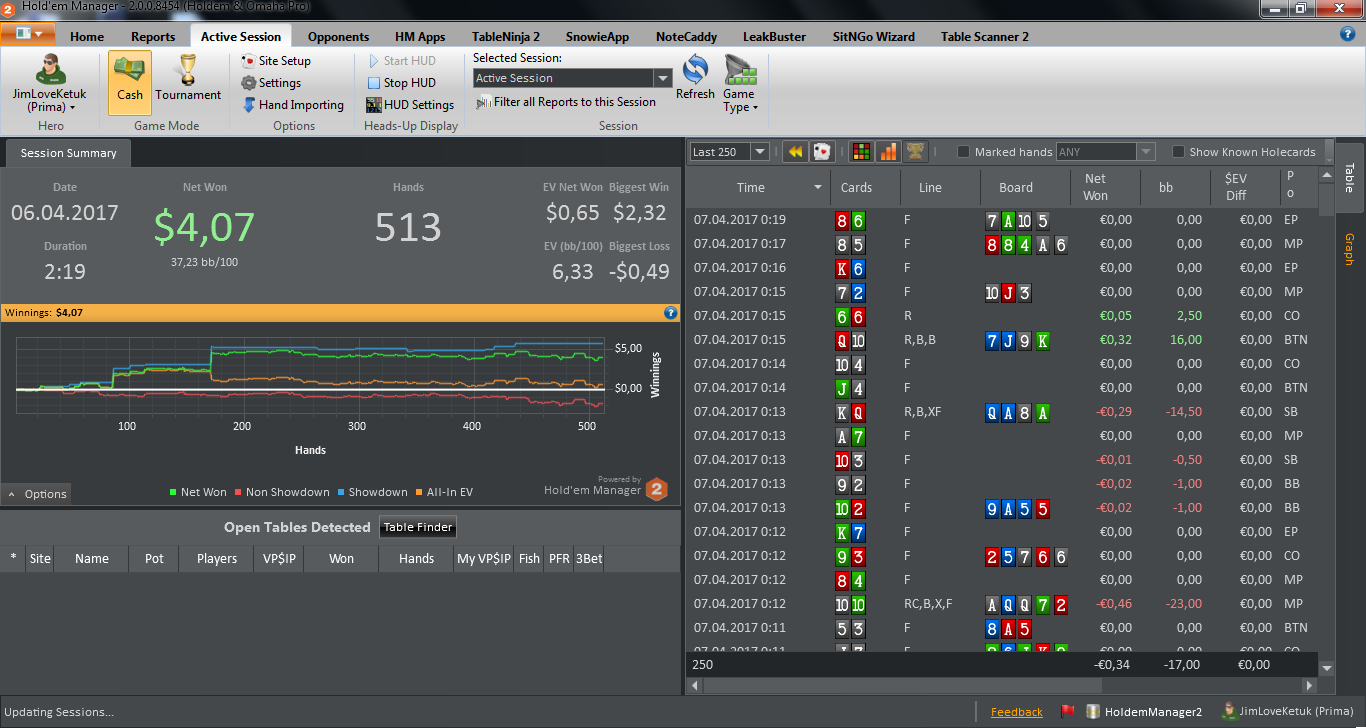Sort open tables by Players column

(217, 559)
